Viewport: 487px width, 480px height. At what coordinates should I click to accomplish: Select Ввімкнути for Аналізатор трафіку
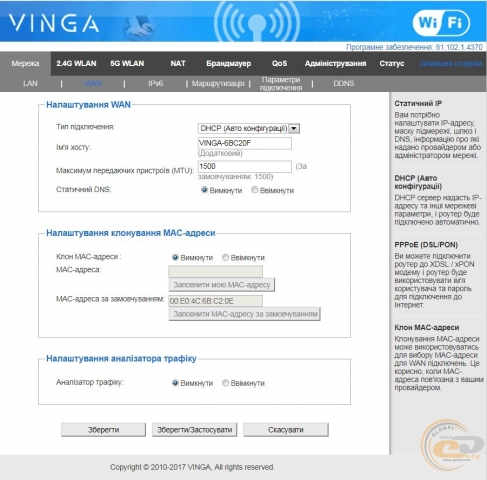point(226,383)
